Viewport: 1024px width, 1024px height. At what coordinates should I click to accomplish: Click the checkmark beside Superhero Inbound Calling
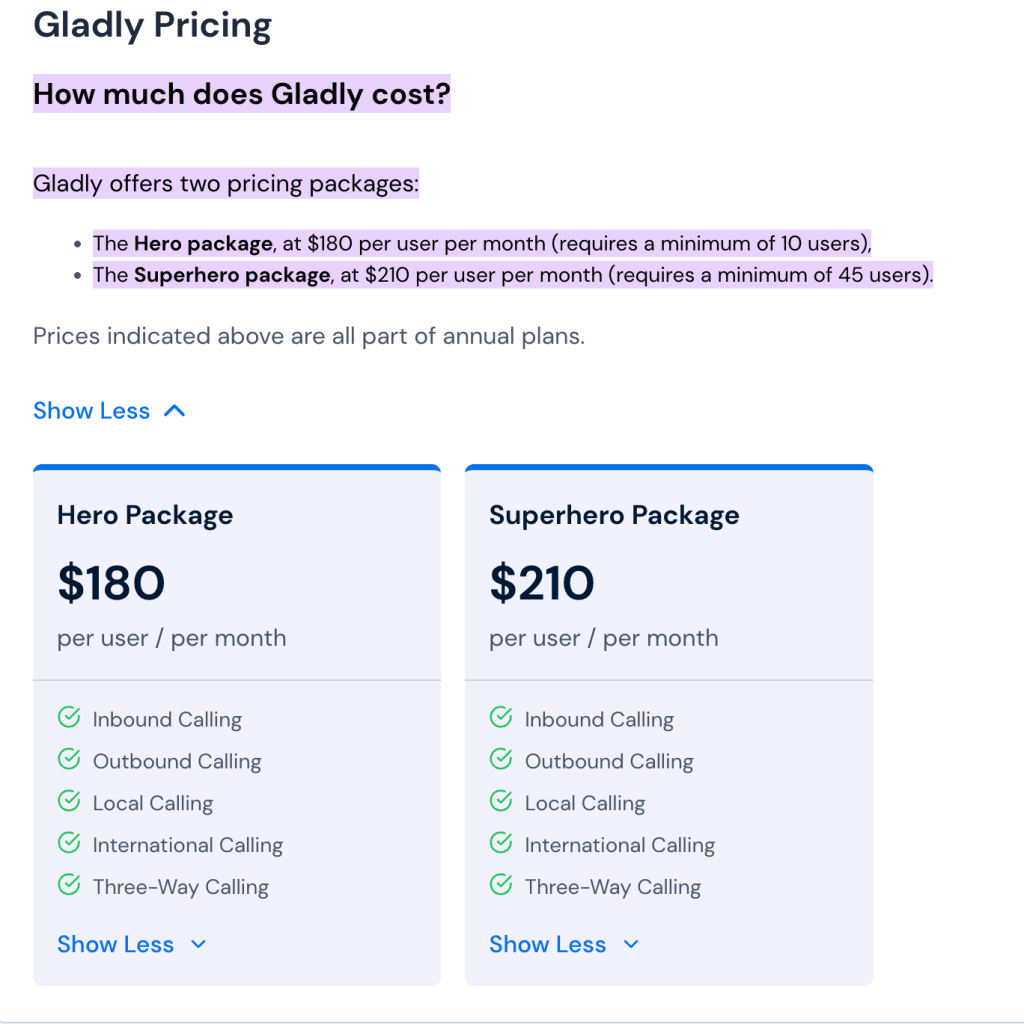click(500, 717)
